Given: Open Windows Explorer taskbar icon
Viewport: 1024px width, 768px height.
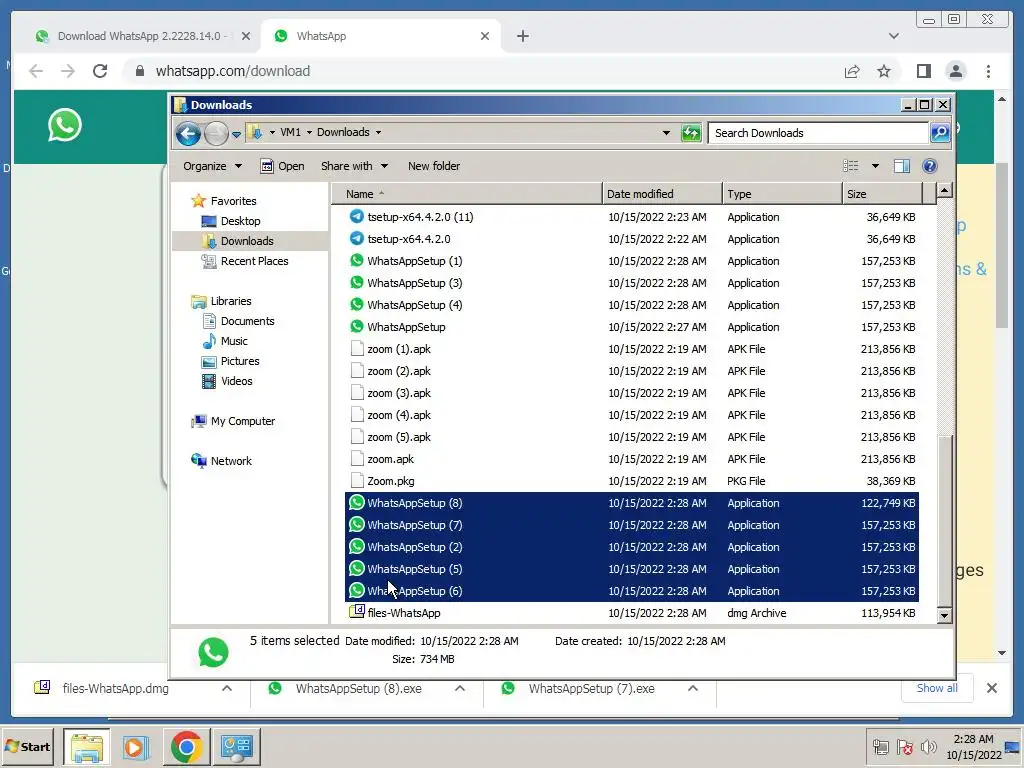Looking at the screenshot, I should pyautogui.click(x=87, y=746).
